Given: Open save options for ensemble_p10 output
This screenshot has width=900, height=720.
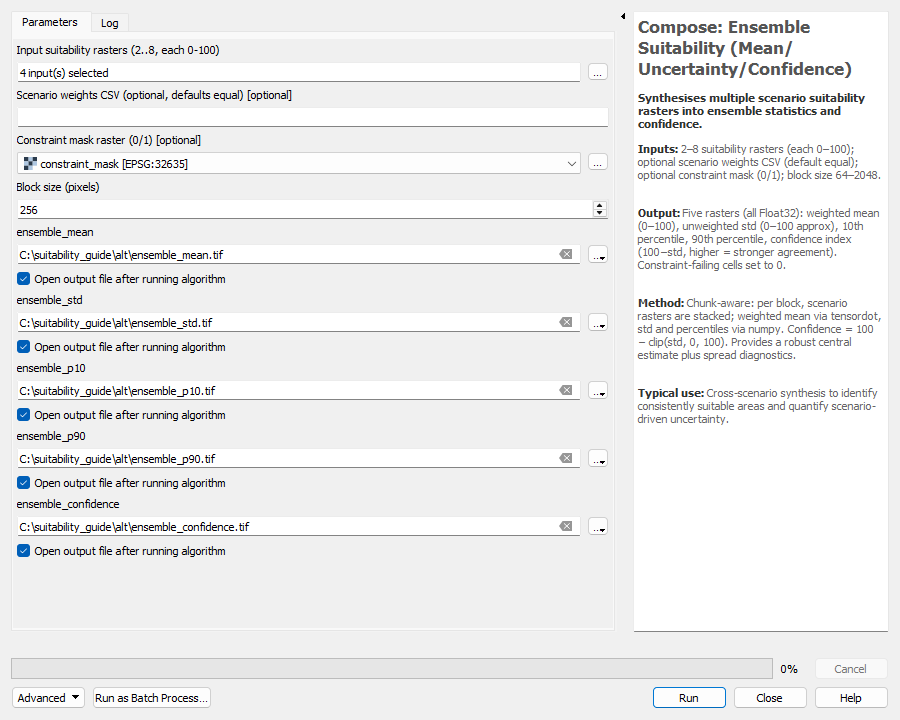Looking at the screenshot, I should click(598, 391).
